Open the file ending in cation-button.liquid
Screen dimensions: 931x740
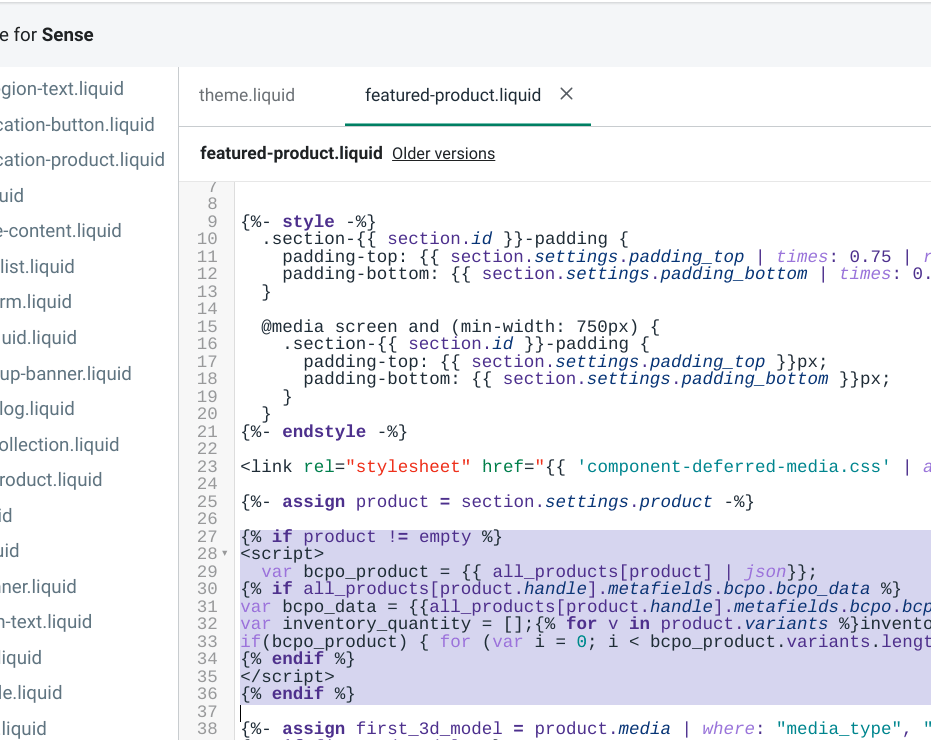(x=77, y=125)
